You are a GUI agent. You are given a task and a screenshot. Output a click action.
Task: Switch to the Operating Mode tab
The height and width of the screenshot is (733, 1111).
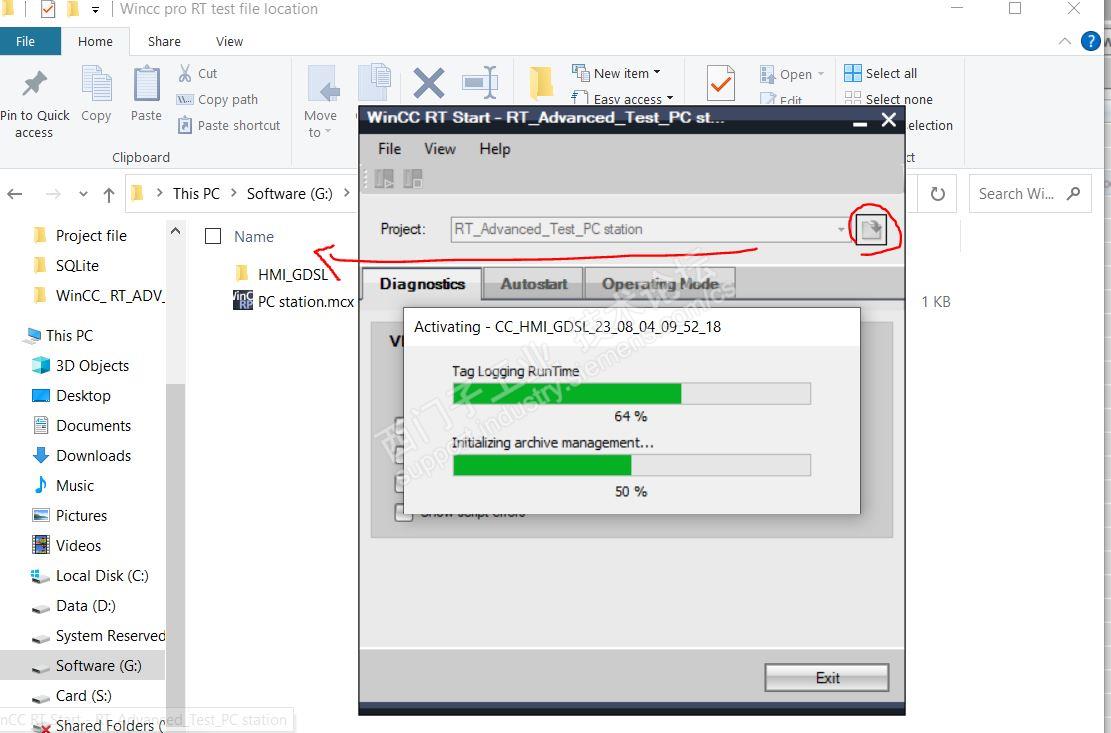[x=660, y=284]
